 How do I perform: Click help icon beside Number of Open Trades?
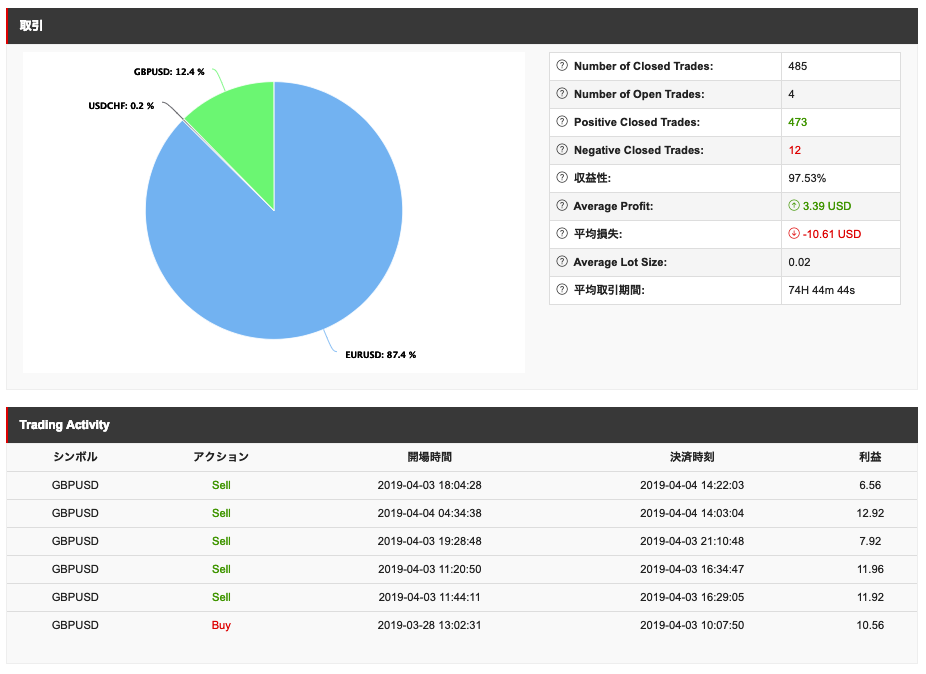[562, 93]
